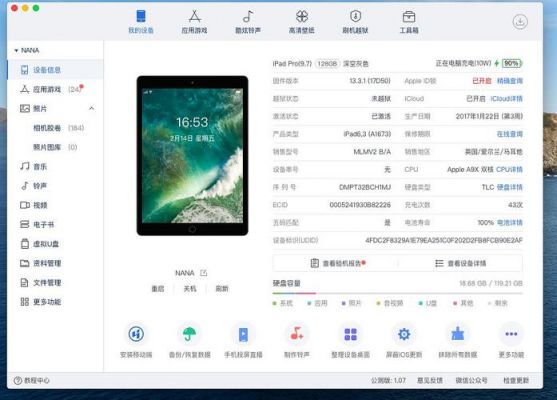Collapse the 照片 section chevron
557x400 pixels.
92,108
